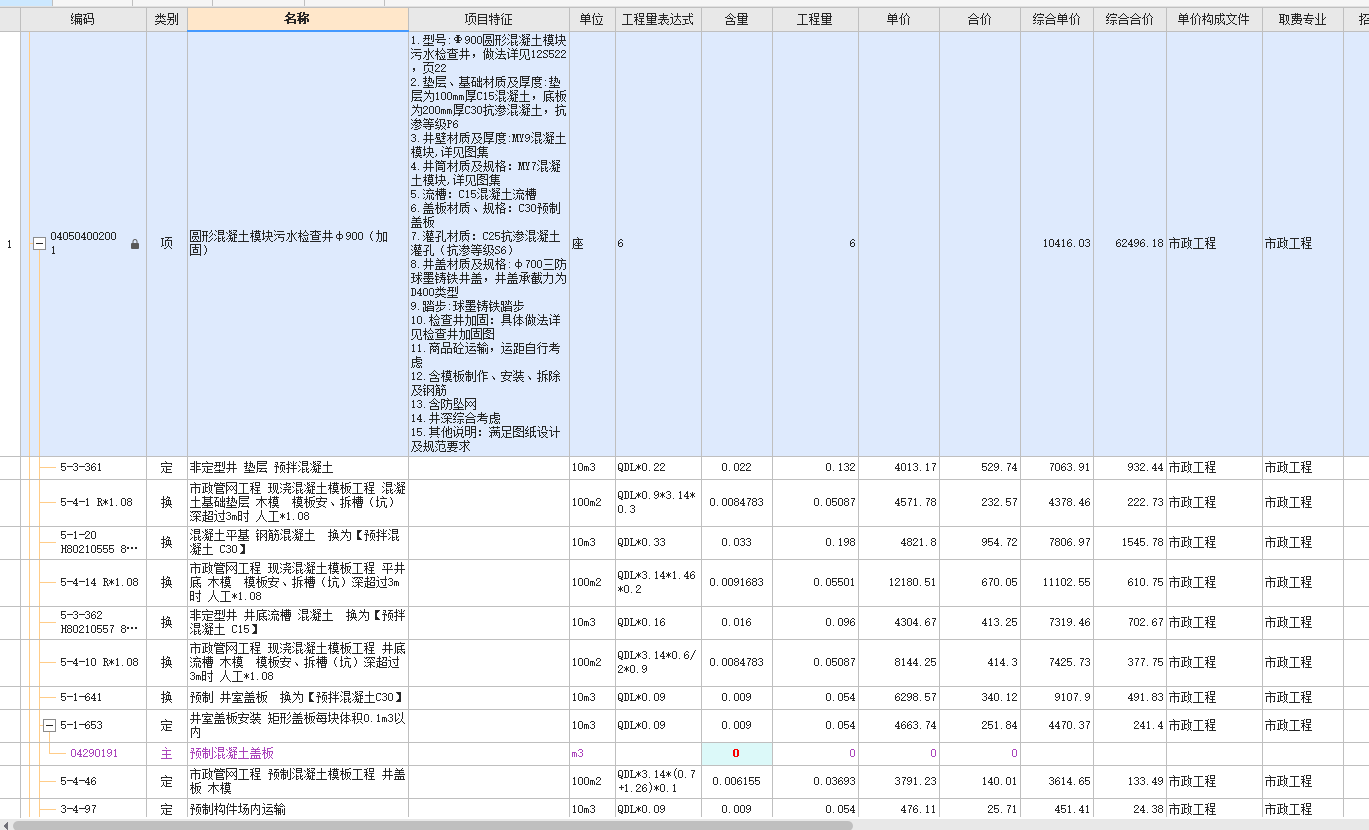Click the 名称 column header
This screenshot has width=1369, height=830.
pyautogui.click(x=298, y=20)
